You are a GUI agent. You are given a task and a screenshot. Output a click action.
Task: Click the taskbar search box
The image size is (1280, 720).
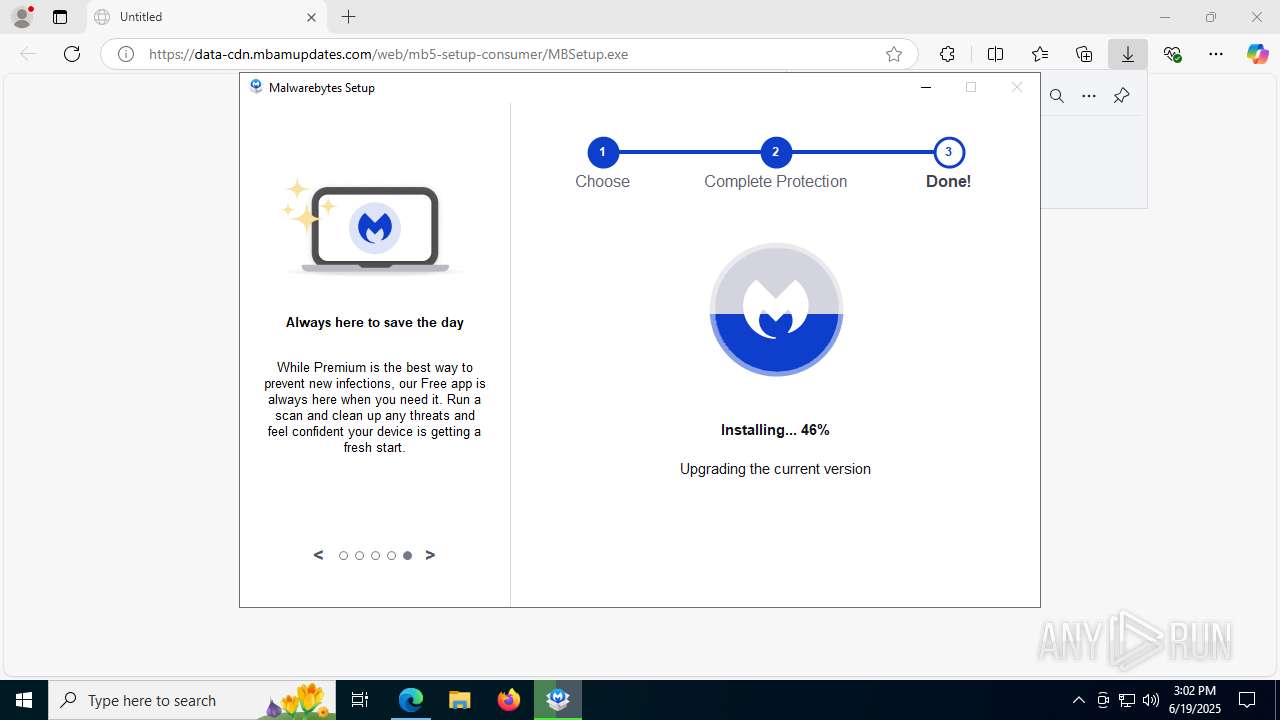192,700
